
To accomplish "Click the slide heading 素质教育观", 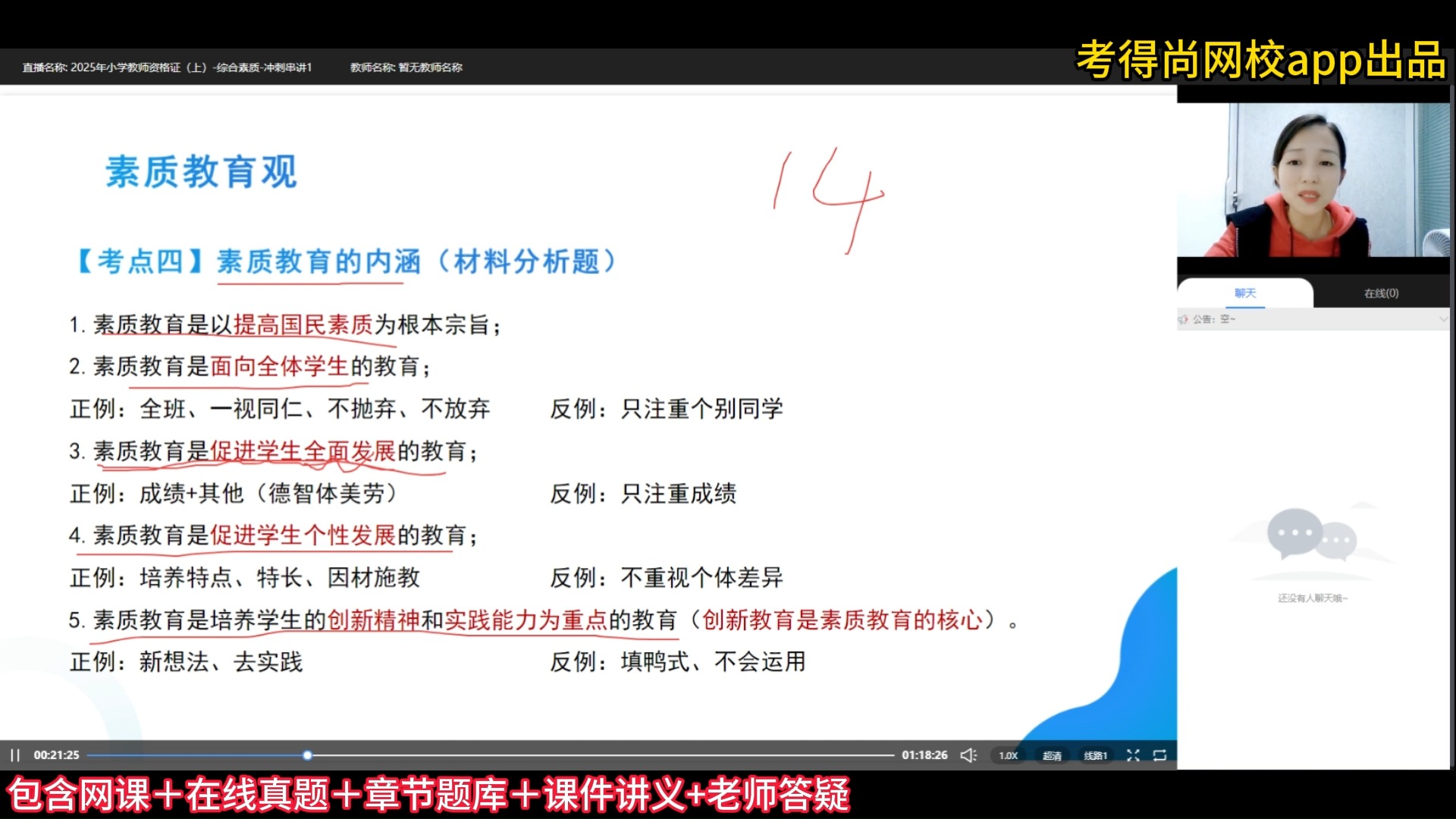I will click(201, 172).
